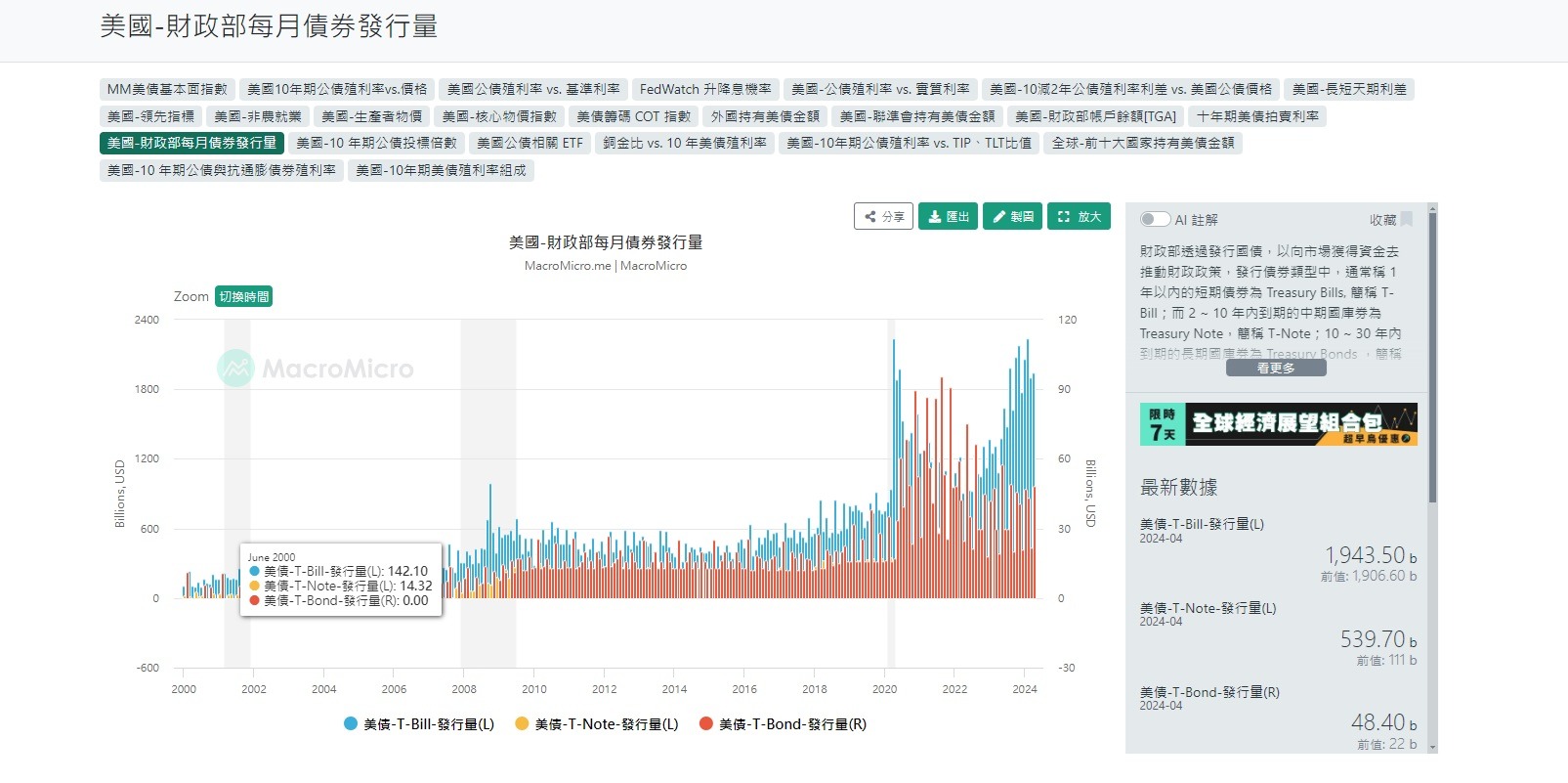The height and width of the screenshot is (783, 1568).
Task: Click the sidebar scroll down arrow
Action: pyautogui.click(x=1432, y=747)
